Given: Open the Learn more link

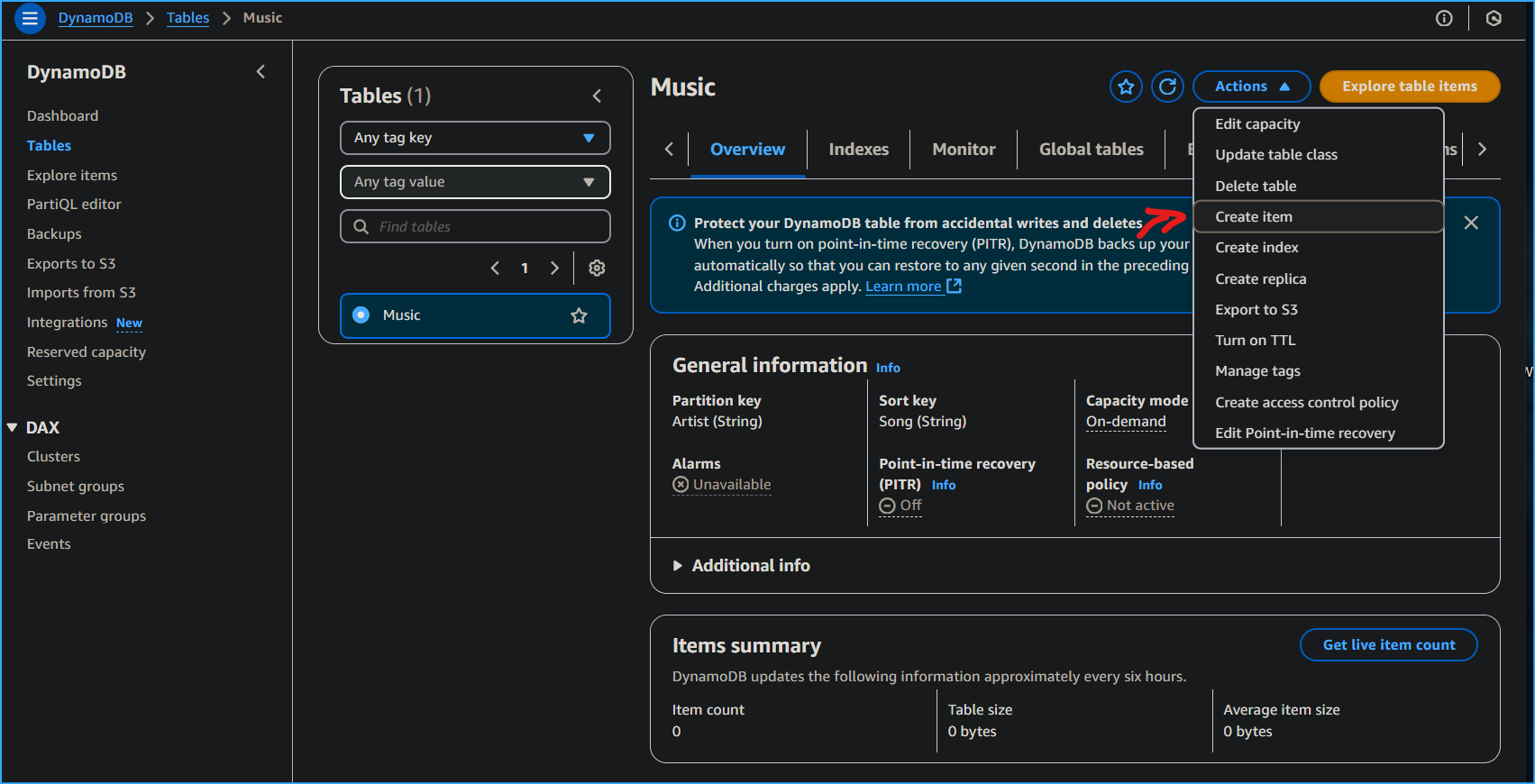Looking at the screenshot, I should pos(903,287).
